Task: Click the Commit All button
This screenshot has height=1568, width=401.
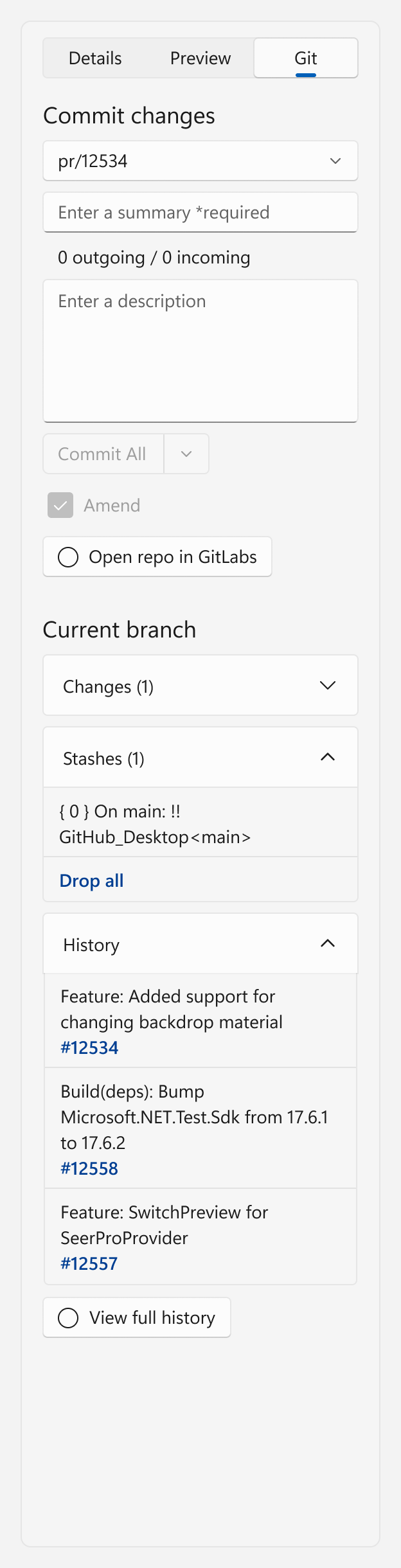Action: [103, 454]
